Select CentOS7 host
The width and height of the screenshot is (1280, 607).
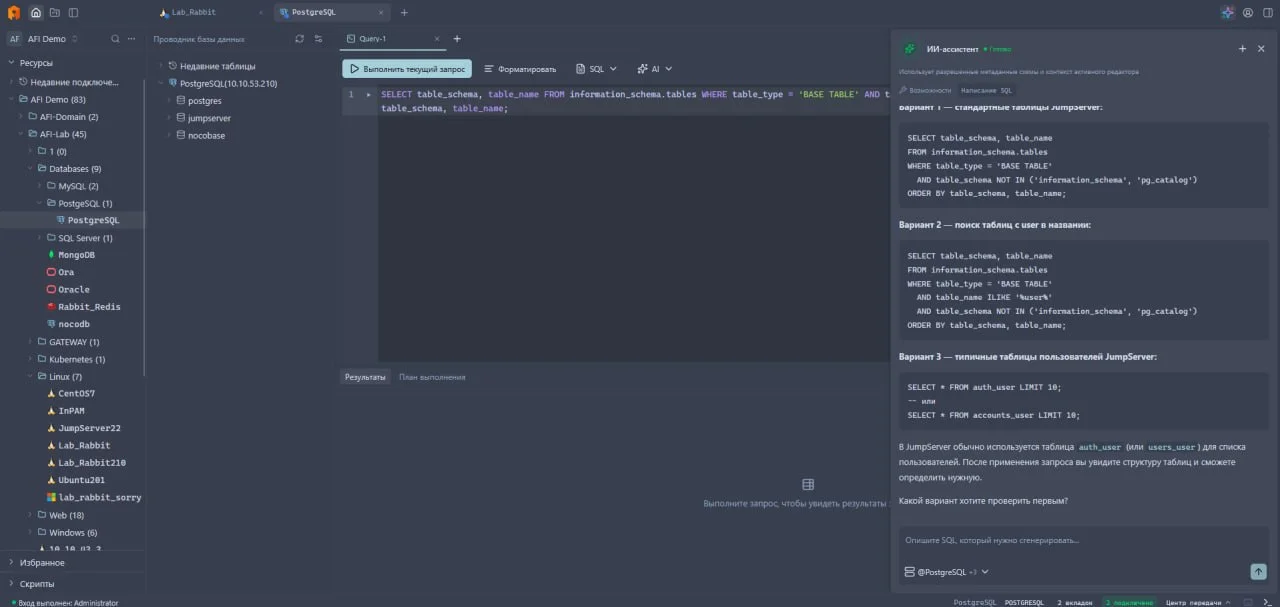coord(76,394)
